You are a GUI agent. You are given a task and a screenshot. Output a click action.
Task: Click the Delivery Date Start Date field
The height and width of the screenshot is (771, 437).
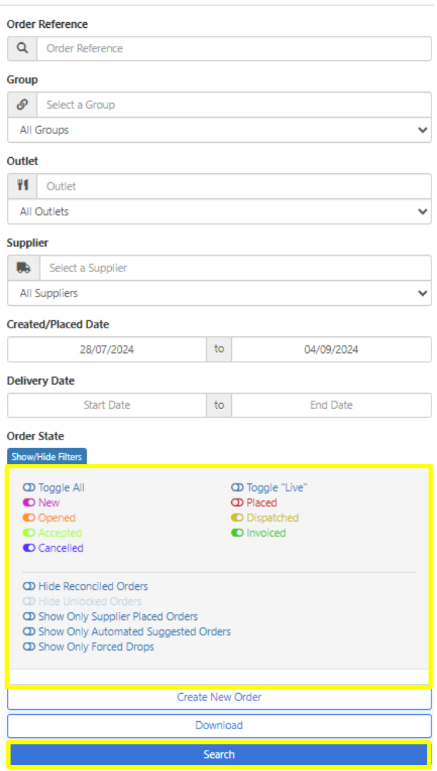point(107,405)
